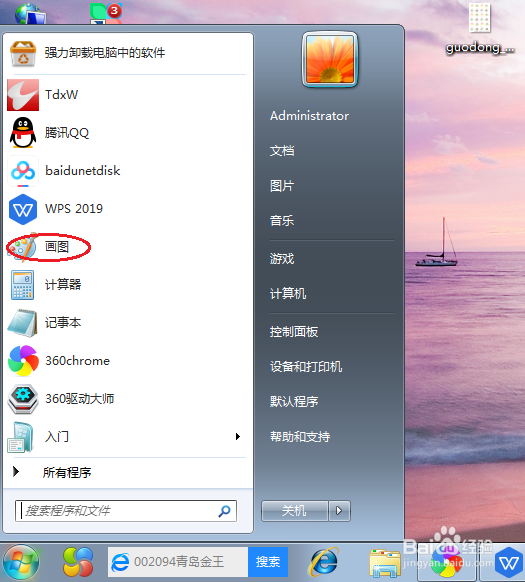Launch the TdxW application icon
This screenshot has height=582, width=525.
(x=23, y=95)
